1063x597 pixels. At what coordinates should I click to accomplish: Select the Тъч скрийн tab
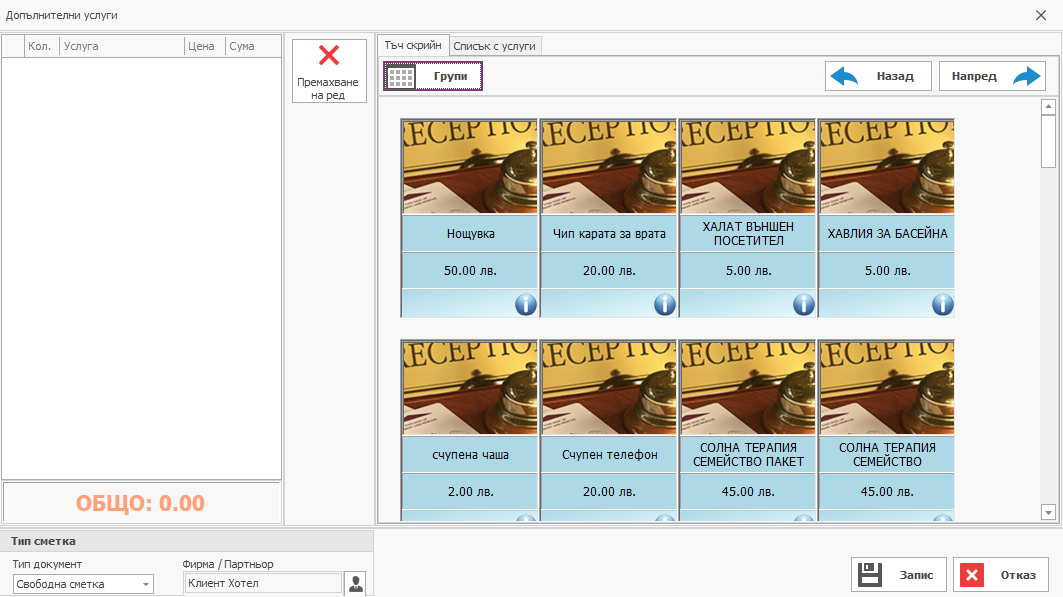411,45
